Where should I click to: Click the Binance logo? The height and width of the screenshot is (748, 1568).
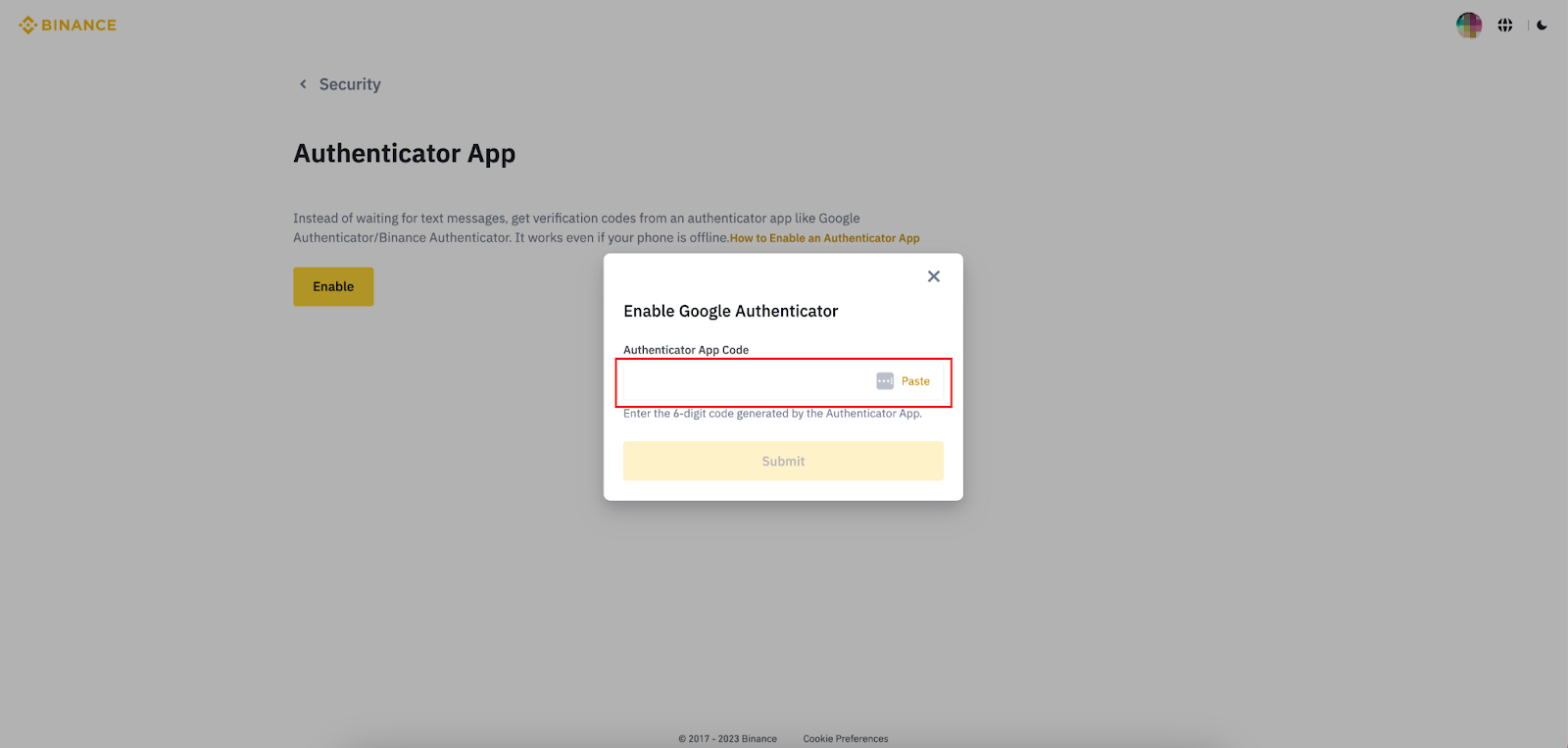68,25
